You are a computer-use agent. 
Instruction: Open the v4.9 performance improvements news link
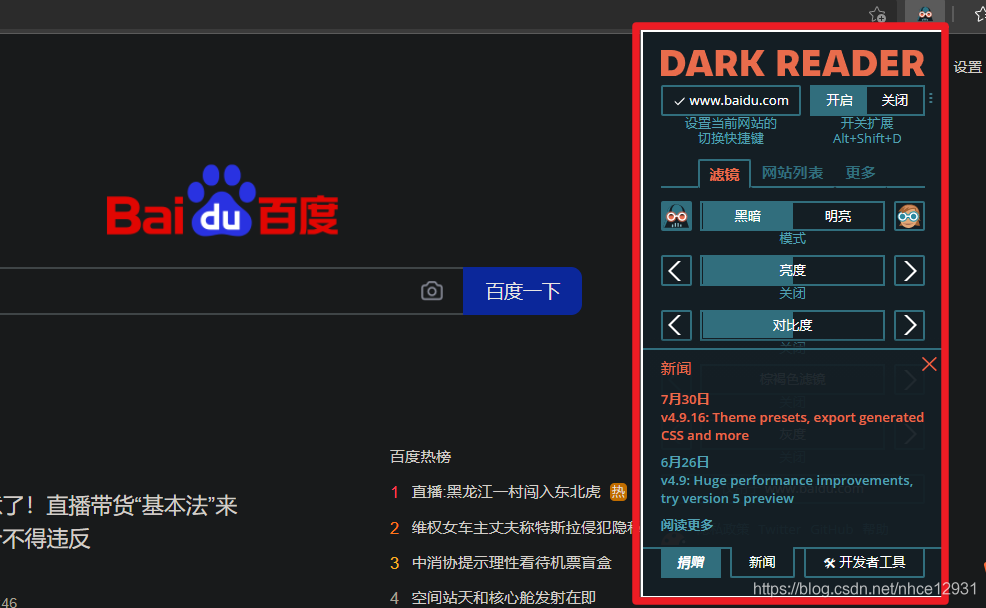[787, 489]
